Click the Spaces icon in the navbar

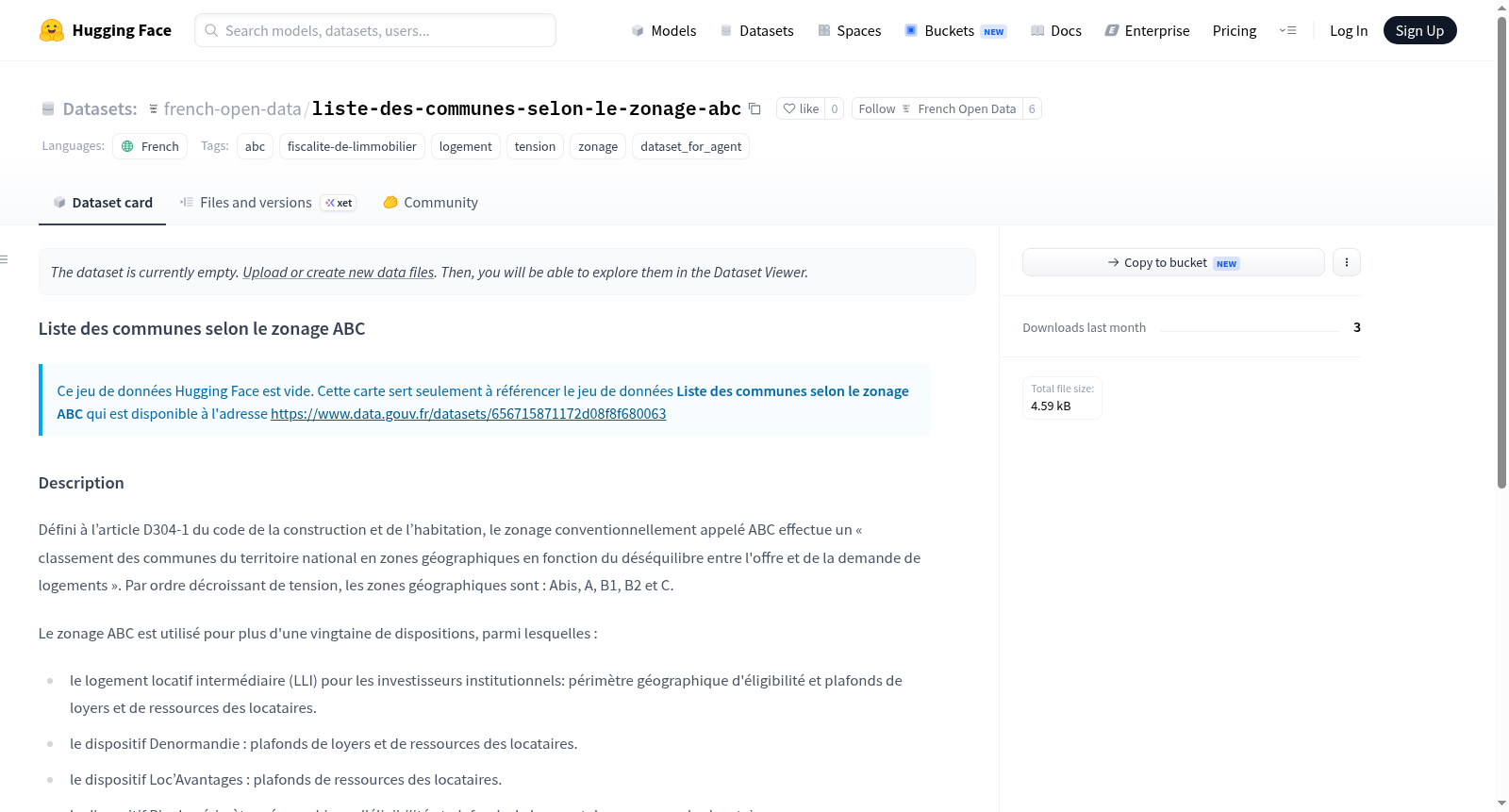pyautogui.click(x=824, y=30)
